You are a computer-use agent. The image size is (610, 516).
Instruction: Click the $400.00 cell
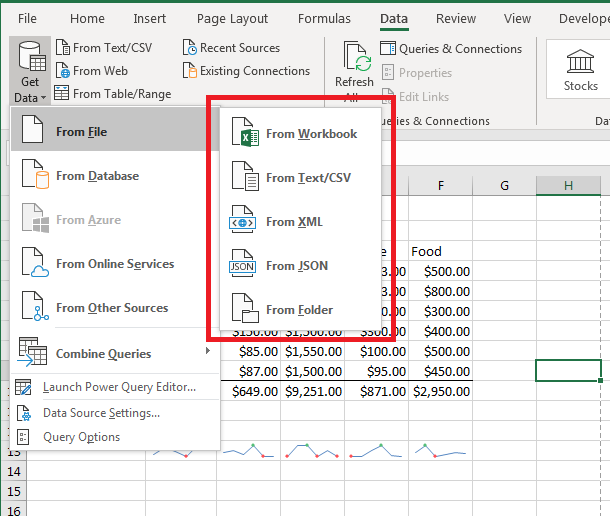tap(441, 332)
